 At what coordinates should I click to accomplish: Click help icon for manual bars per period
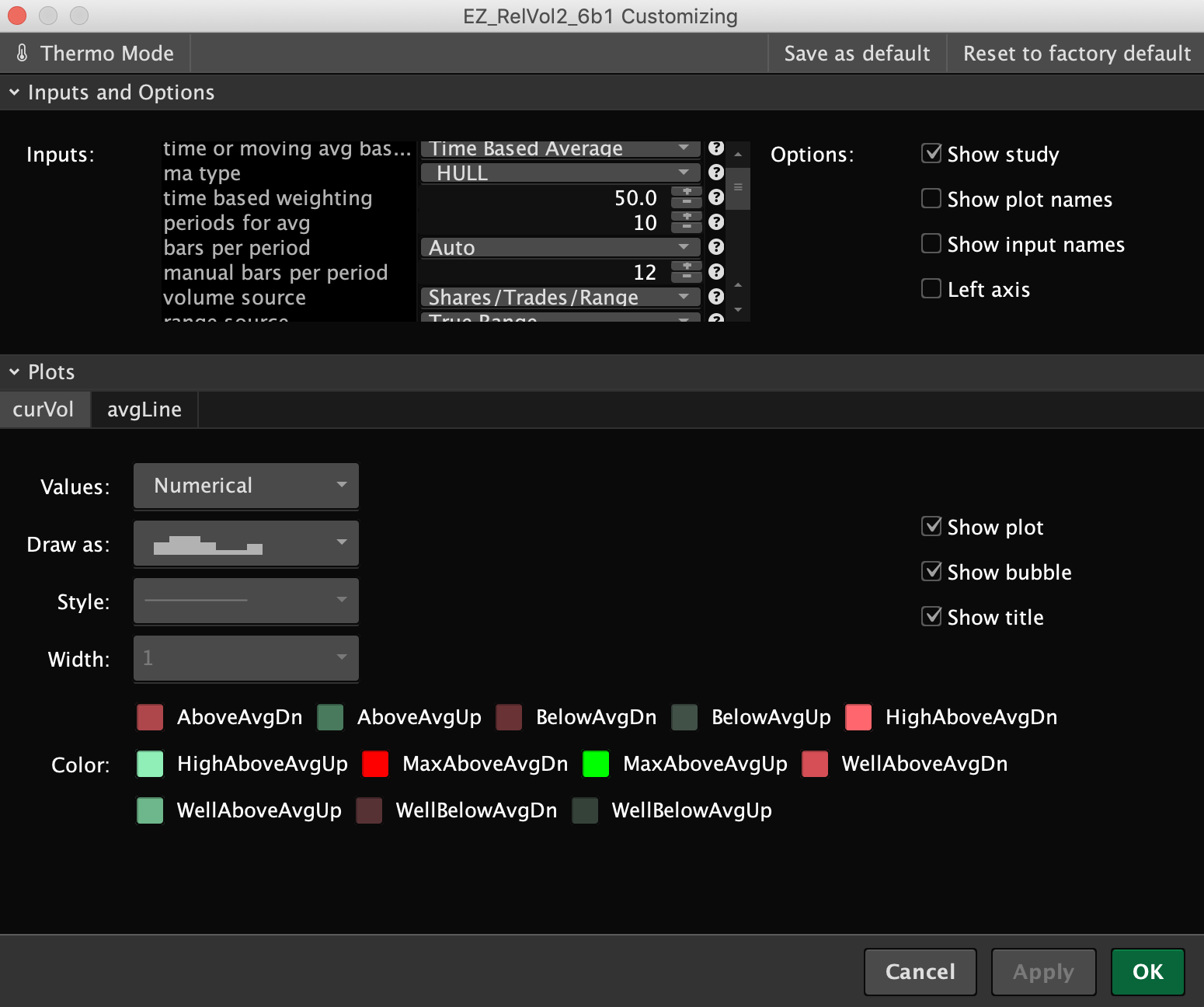click(x=716, y=272)
